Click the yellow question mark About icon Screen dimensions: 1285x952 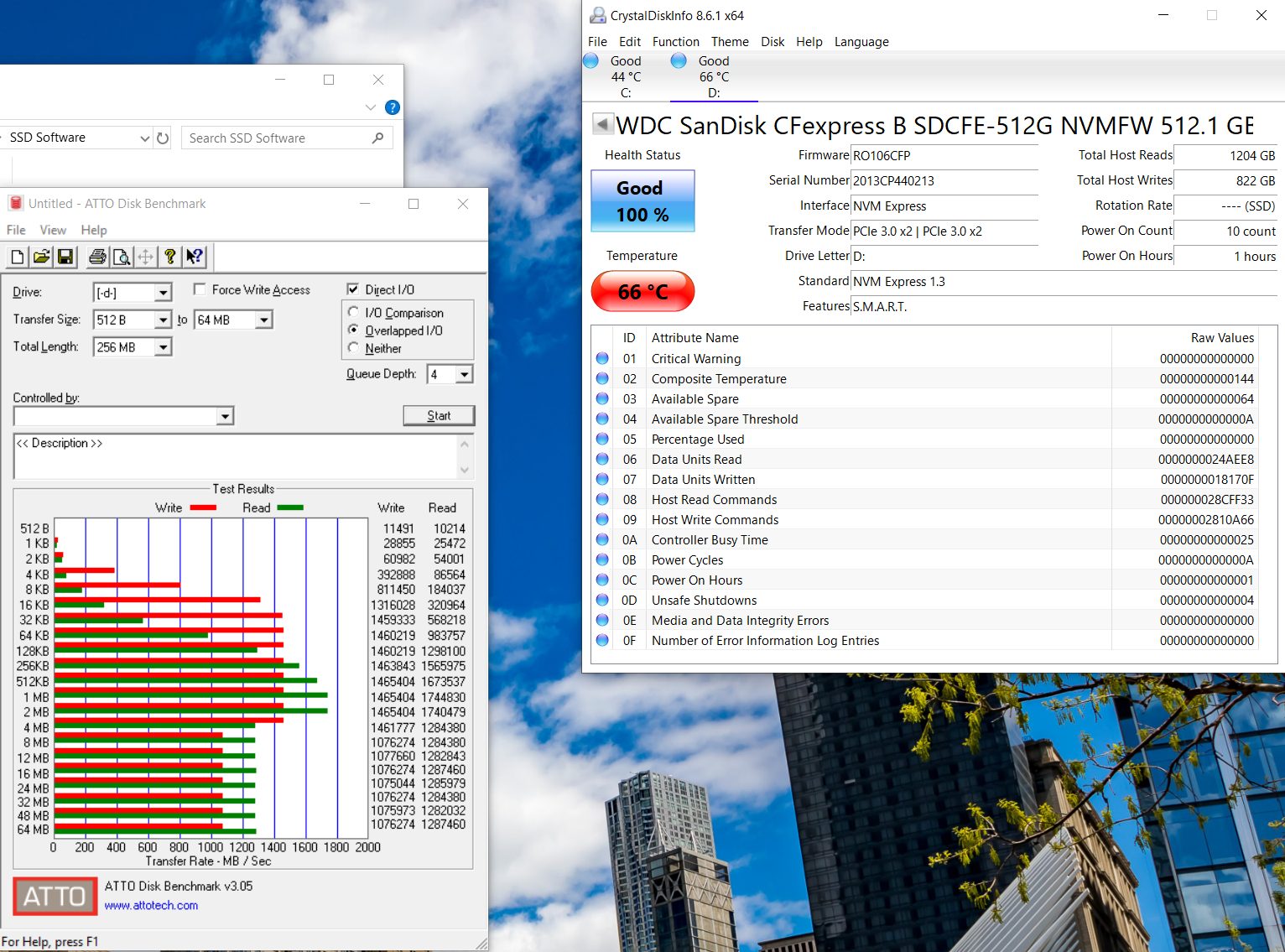pos(170,257)
